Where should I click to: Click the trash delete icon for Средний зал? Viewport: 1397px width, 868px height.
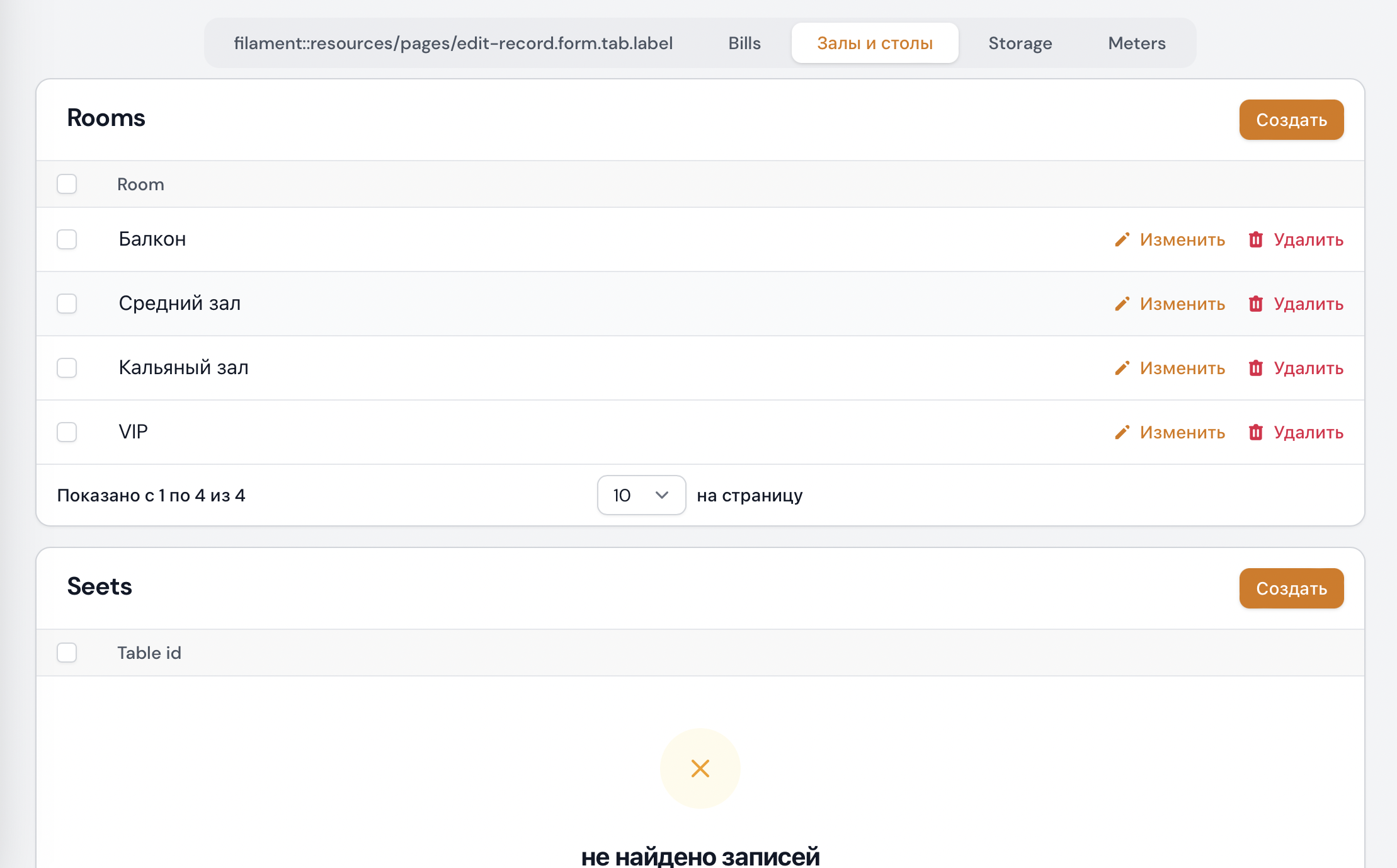click(x=1257, y=304)
